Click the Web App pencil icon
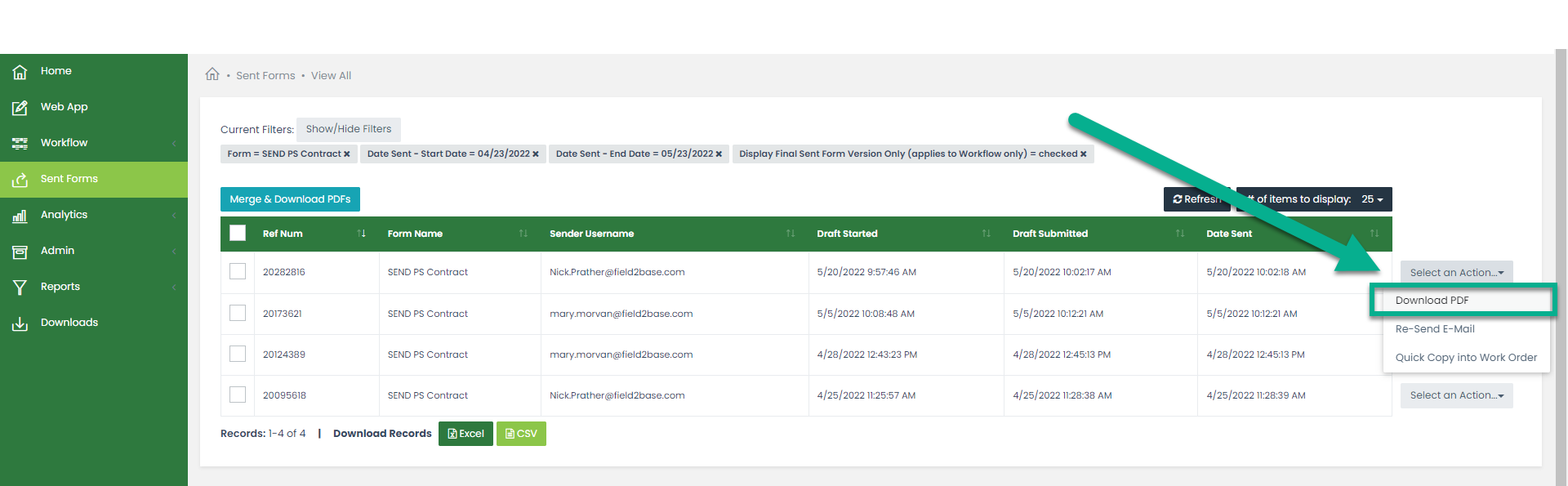The image size is (1568, 486). coord(20,108)
